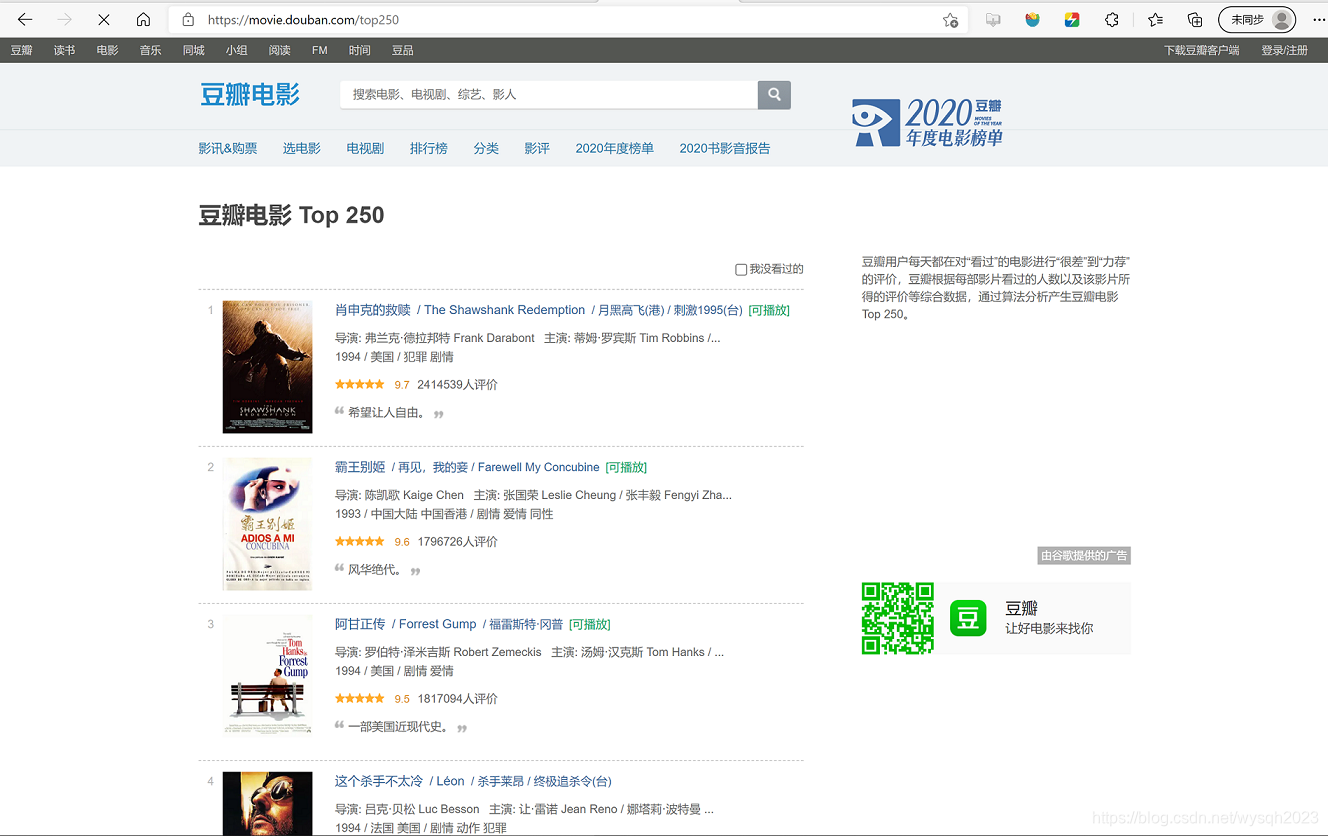This screenshot has width=1328, height=836.
Task: Click 这个杀手不太冷 title link
Action: [x=379, y=781]
